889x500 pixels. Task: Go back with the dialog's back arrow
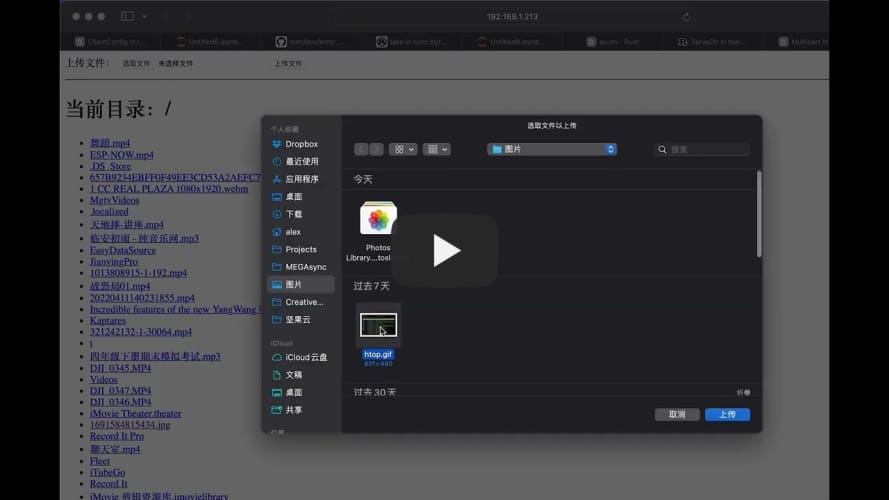(361, 149)
